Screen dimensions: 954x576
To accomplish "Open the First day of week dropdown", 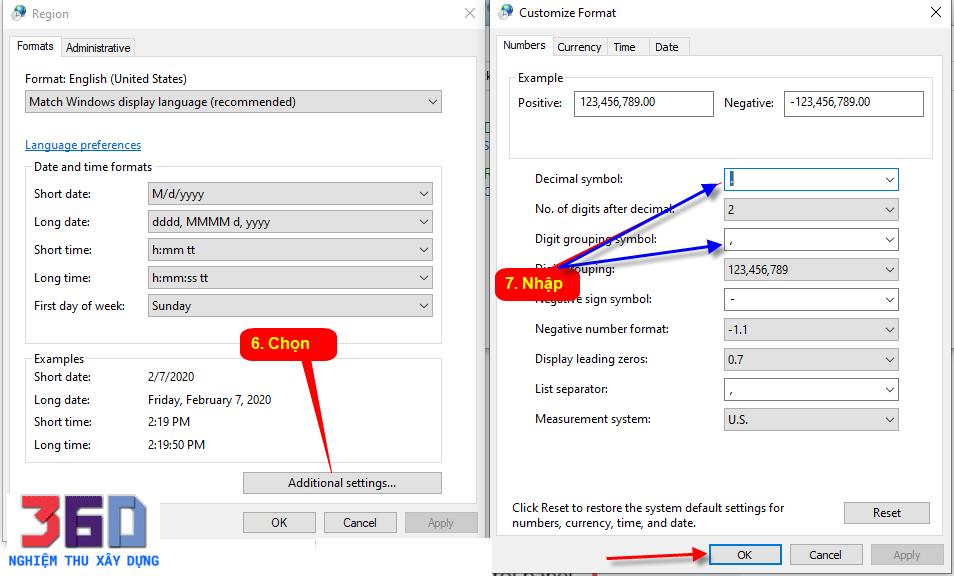I will coord(424,306).
